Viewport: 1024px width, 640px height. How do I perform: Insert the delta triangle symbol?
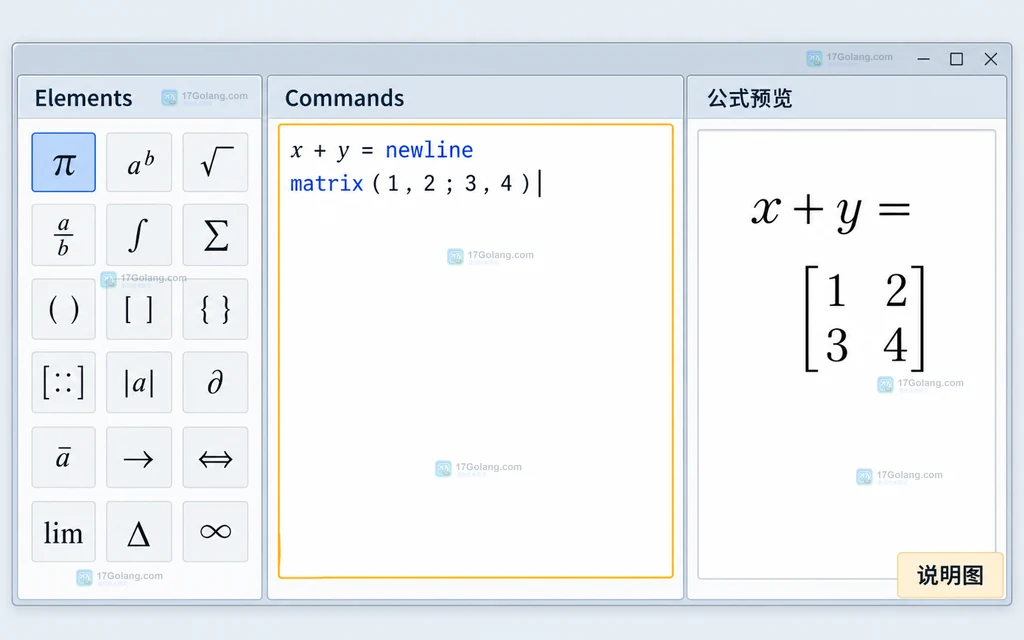click(x=139, y=532)
